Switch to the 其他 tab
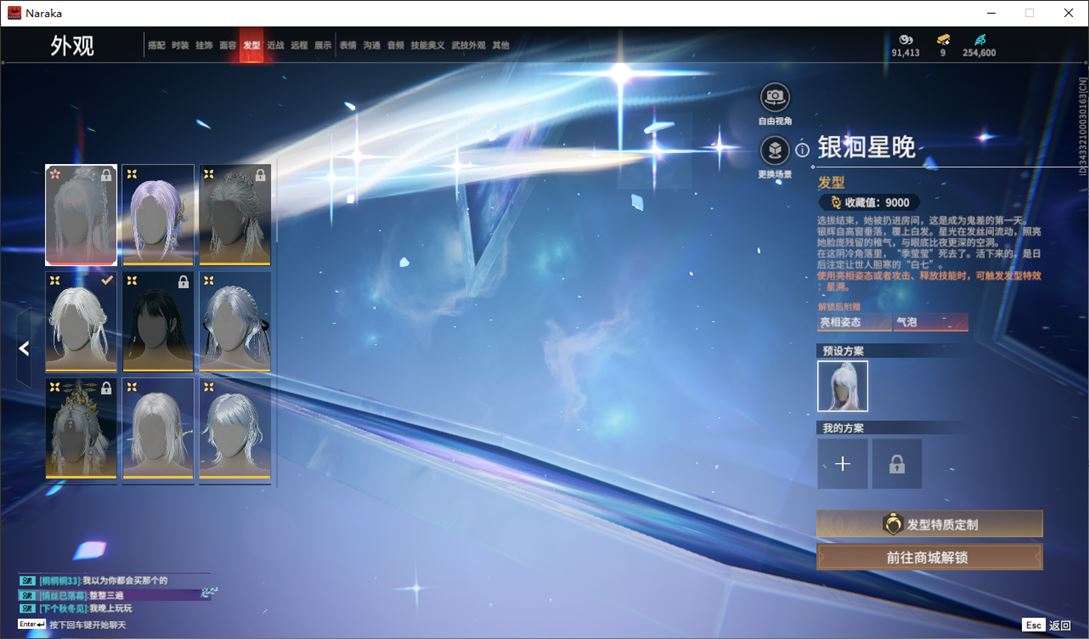Viewport: 1089px width, 639px height. (x=501, y=45)
